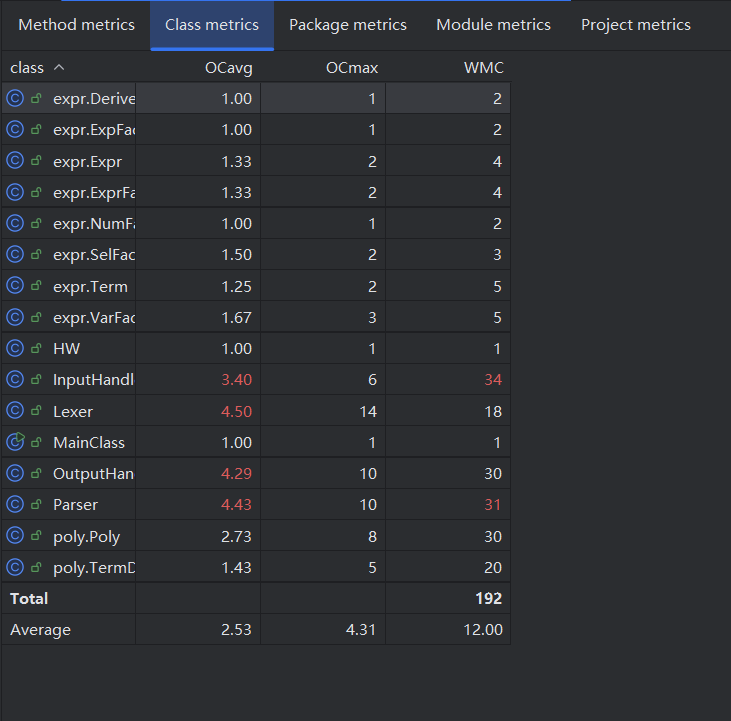The image size is (731, 721).
Task: Click the public lock icon beside expr.Term
Action: click(36, 286)
